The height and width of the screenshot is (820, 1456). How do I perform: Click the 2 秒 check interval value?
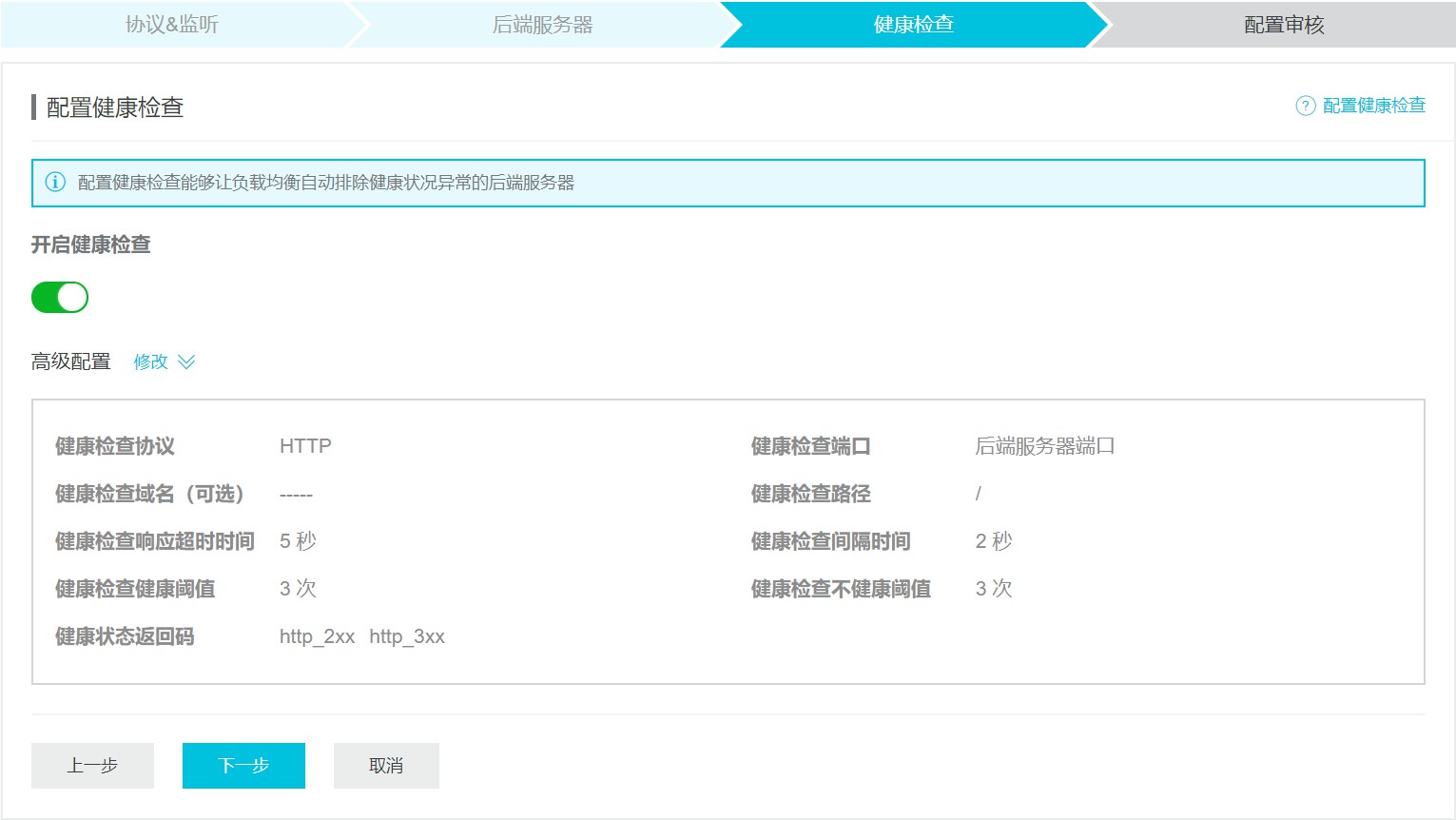[x=994, y=541]
